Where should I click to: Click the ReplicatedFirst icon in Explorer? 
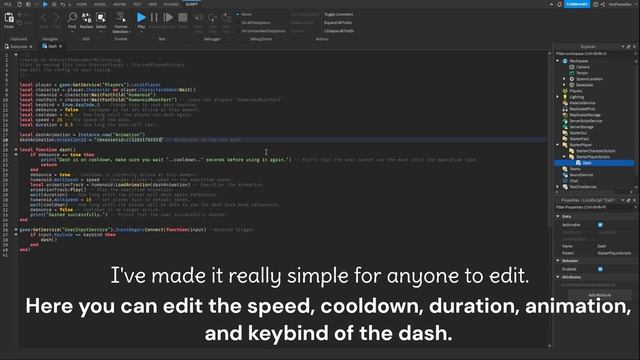click(565, 109)
